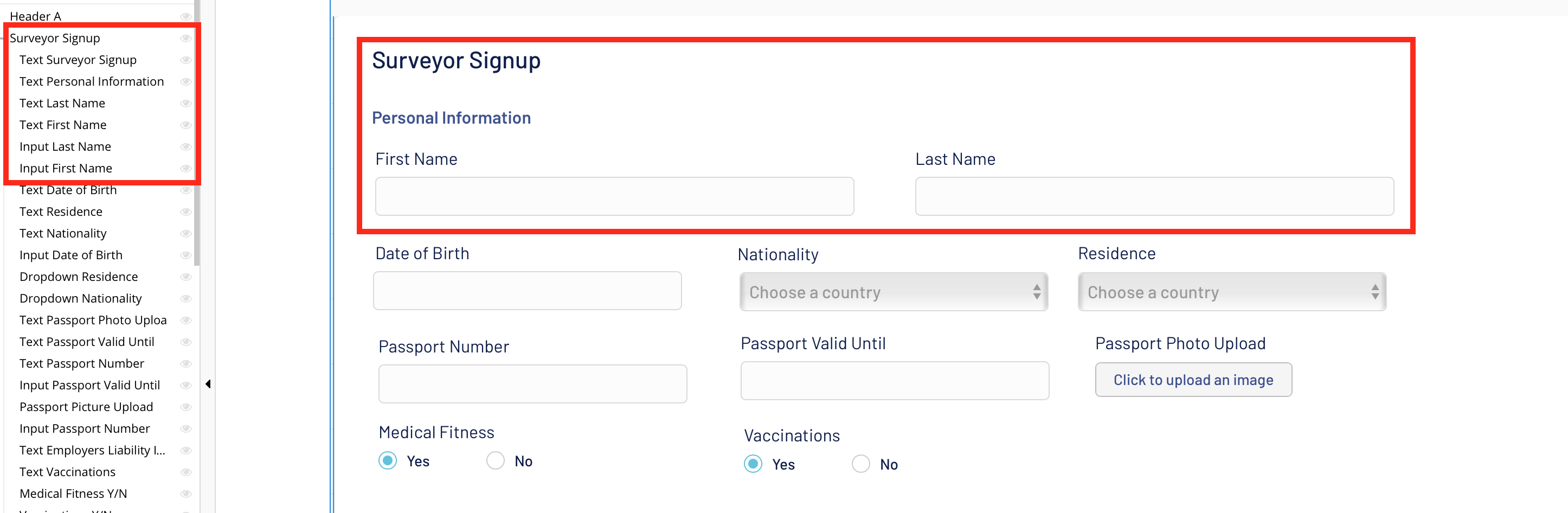Select Yes for Medical Fitness
The image size is (1568, 513).
pyautogui.click(x=388, y=460)
